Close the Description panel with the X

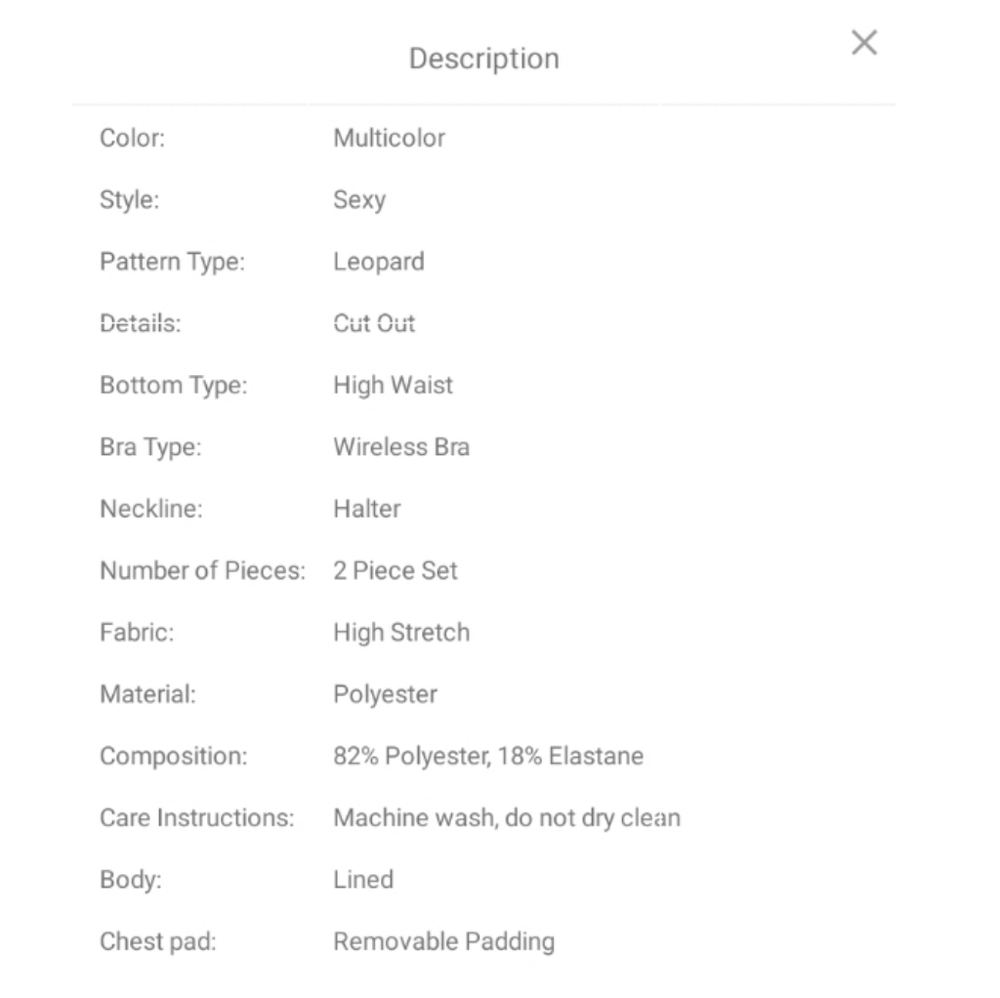click(x=864, y=43)
